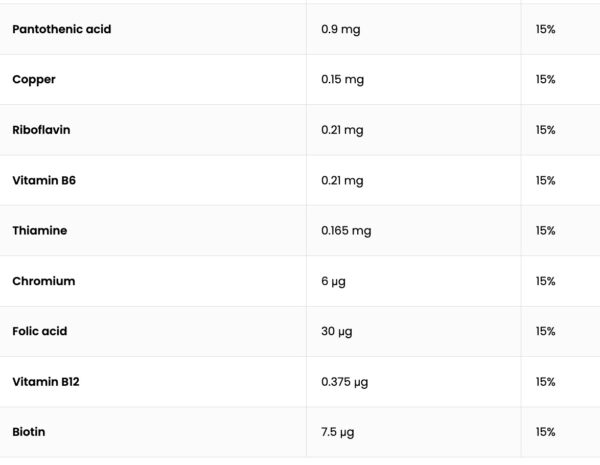Select the Vitamin B12 nutrient name
The width and height of the screenshot is (600, 465).
46,382
